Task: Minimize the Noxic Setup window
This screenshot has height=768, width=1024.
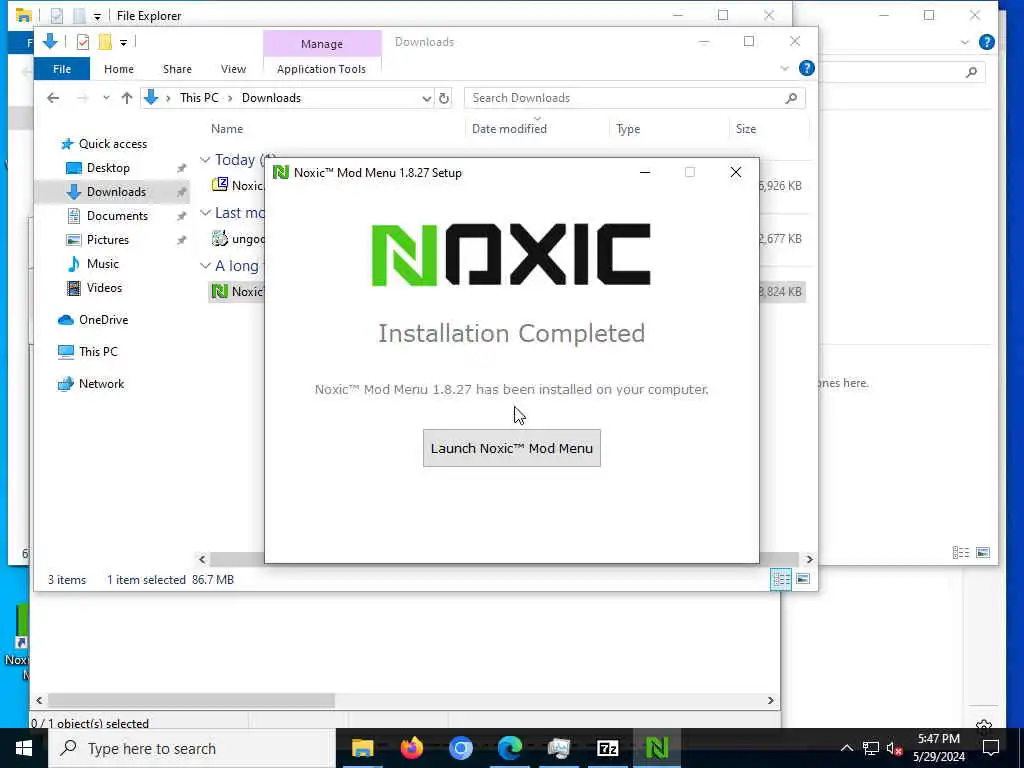Action: (x=645, y=172)
